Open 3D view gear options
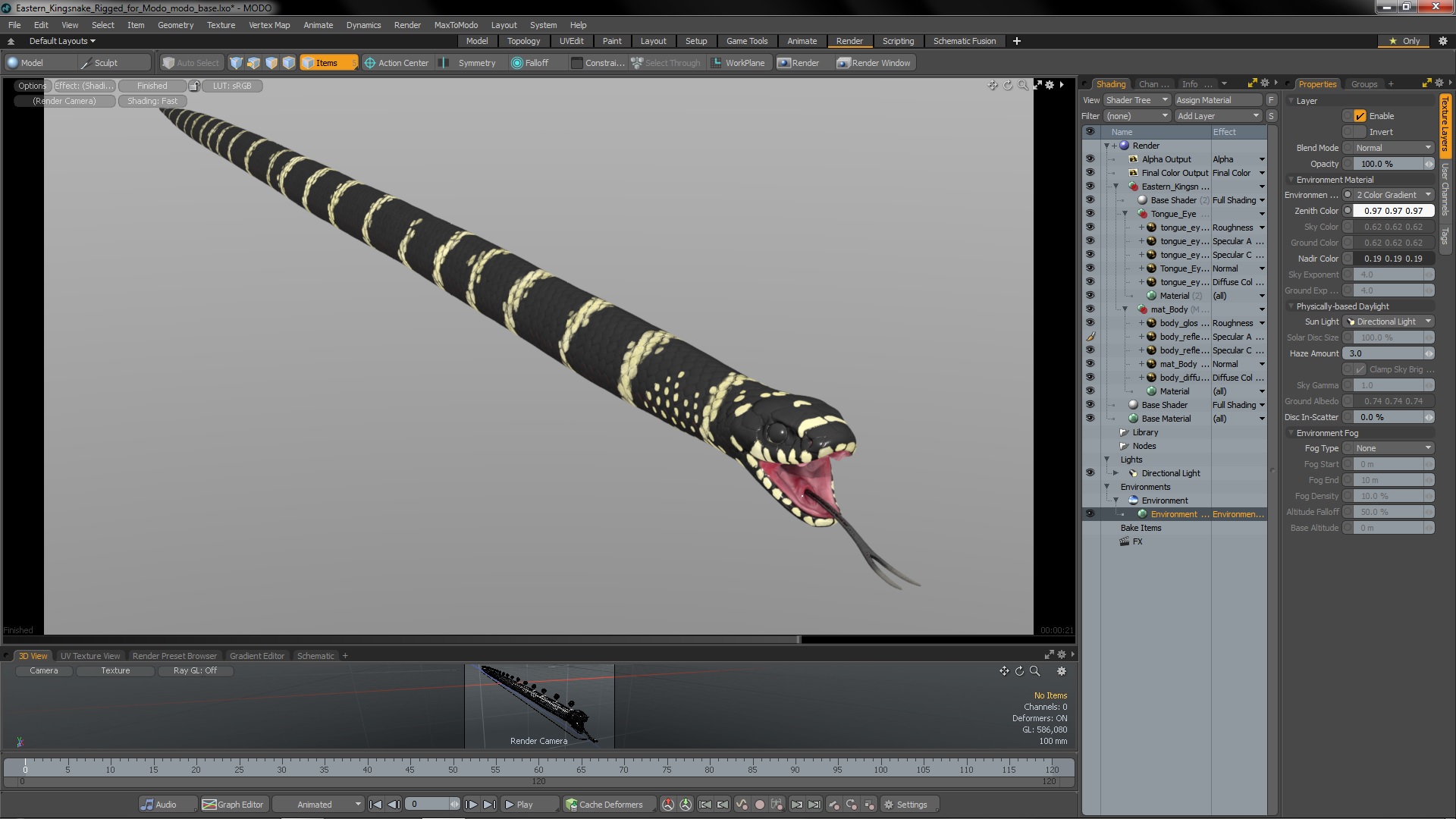Screen dimensions: 1456x819 pyautogui.click(x=1062, y=671)
